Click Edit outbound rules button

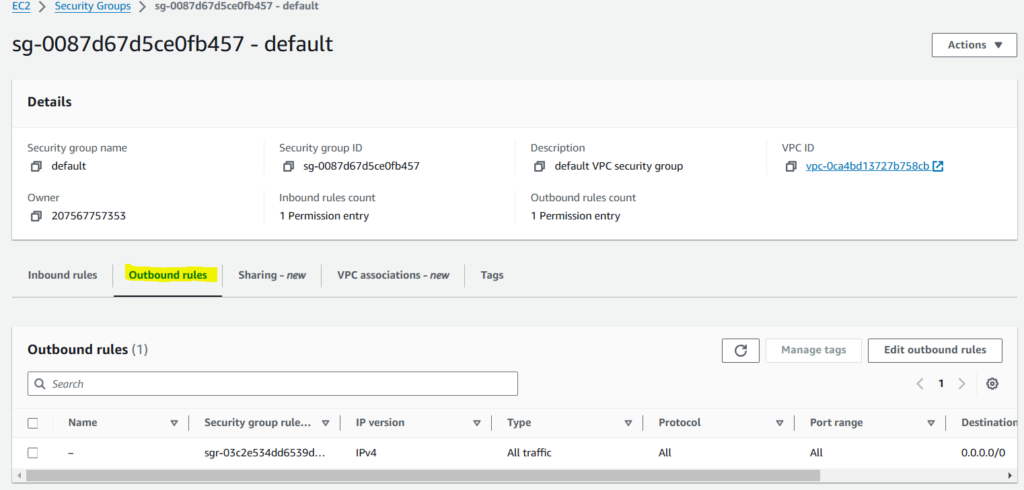pos(934,350)
